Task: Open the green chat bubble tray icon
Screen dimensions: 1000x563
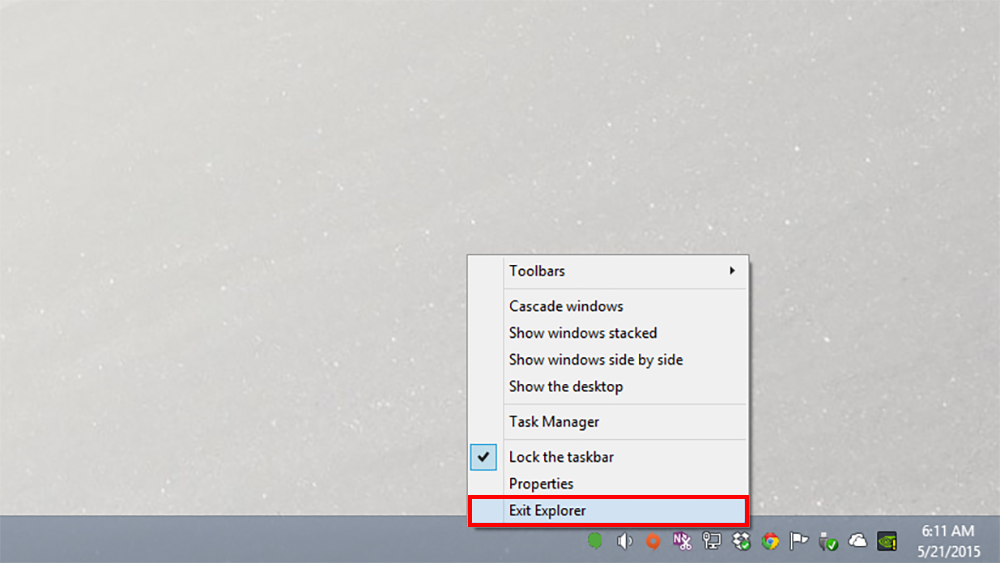Action: point(594,541)
